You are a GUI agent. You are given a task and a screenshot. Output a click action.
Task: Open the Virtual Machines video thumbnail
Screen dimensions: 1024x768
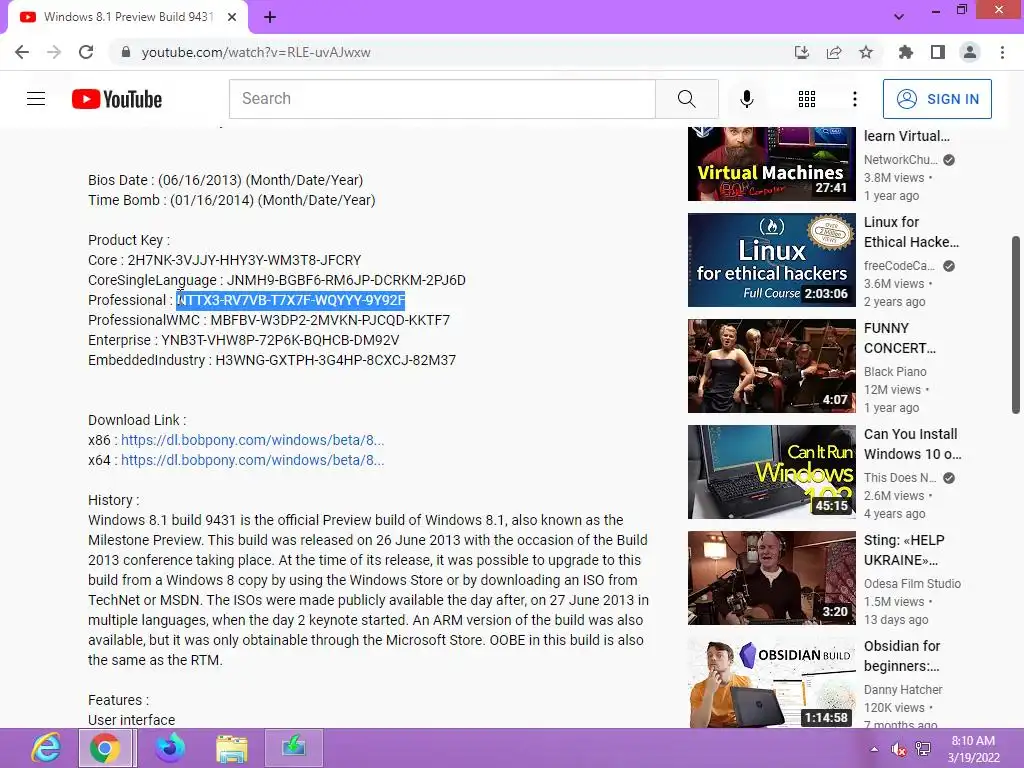click(771, 163)
